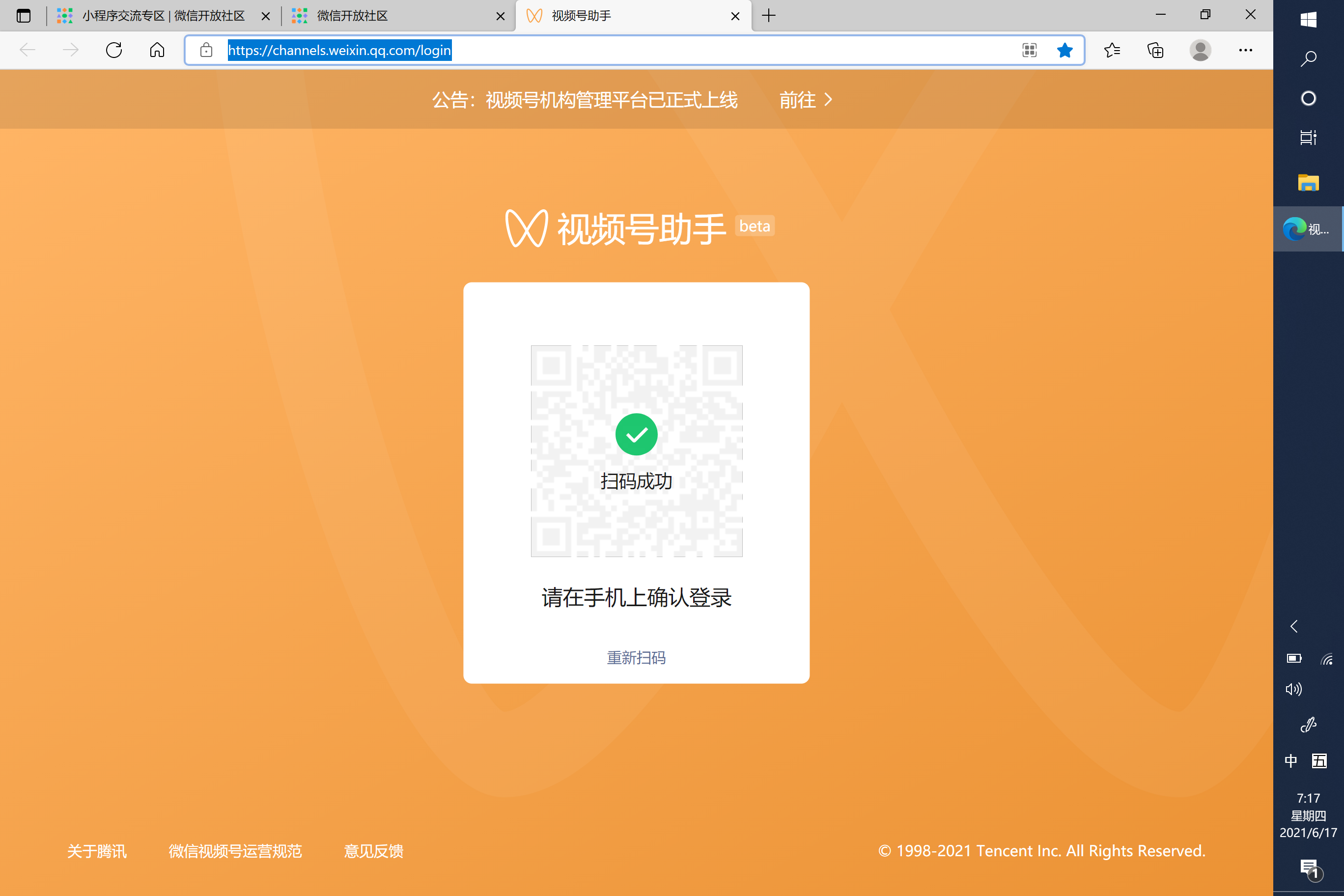Open the 意见反馈 feedback link
Viewport: 1344px width, 896px height.
click(x=373, y=851)
